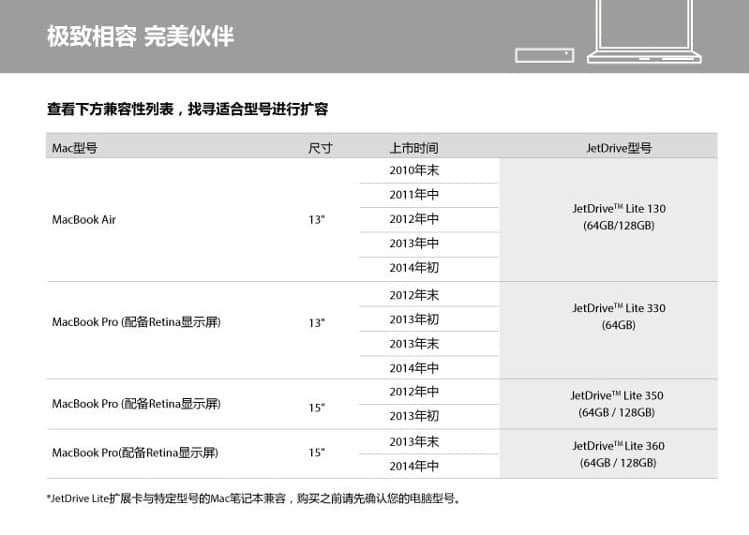Viewport: 749px width, 535px height.
Task: Click 2014年中 in the JetDrive Lite 360 rows
Action: pos(414,466)
